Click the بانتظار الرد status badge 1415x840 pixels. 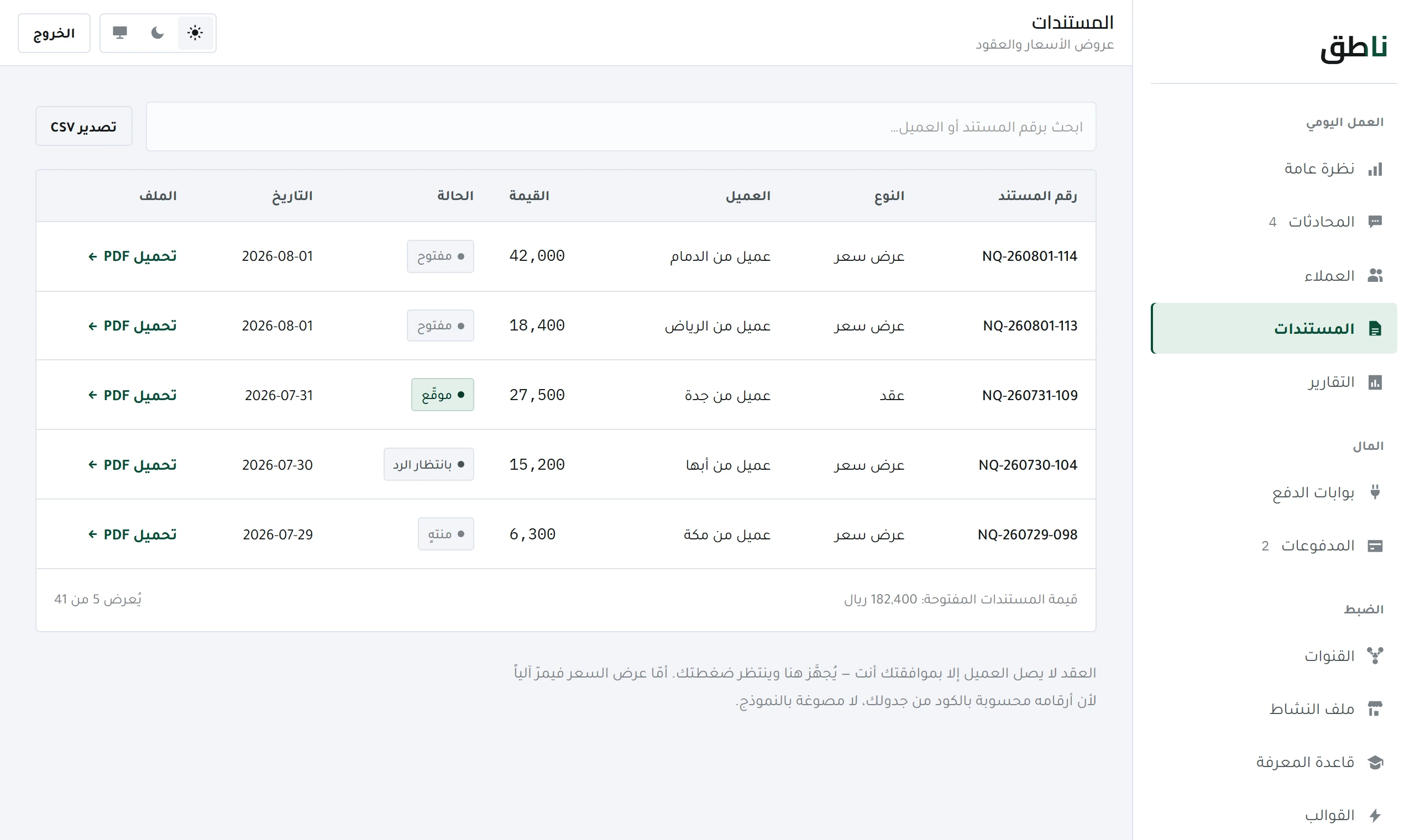click(429, 464)
